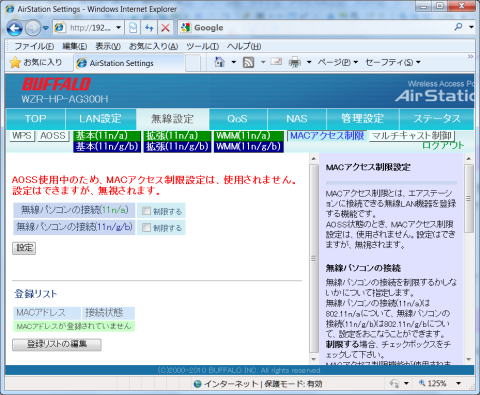Click the help panel scrollbar thumb

pos(469,199)
